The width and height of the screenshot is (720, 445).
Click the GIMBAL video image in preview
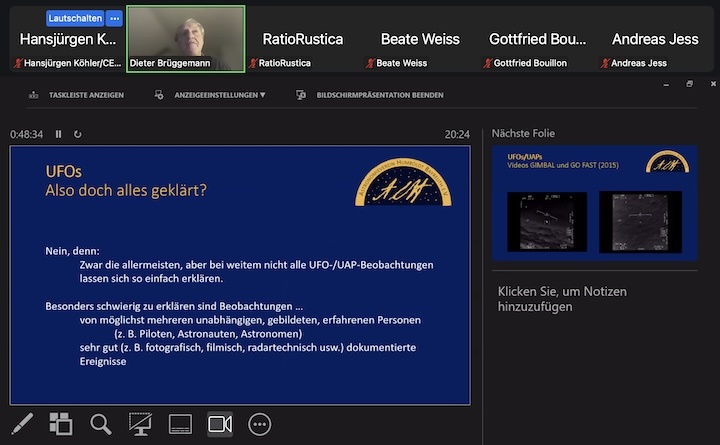pos(547,222)
